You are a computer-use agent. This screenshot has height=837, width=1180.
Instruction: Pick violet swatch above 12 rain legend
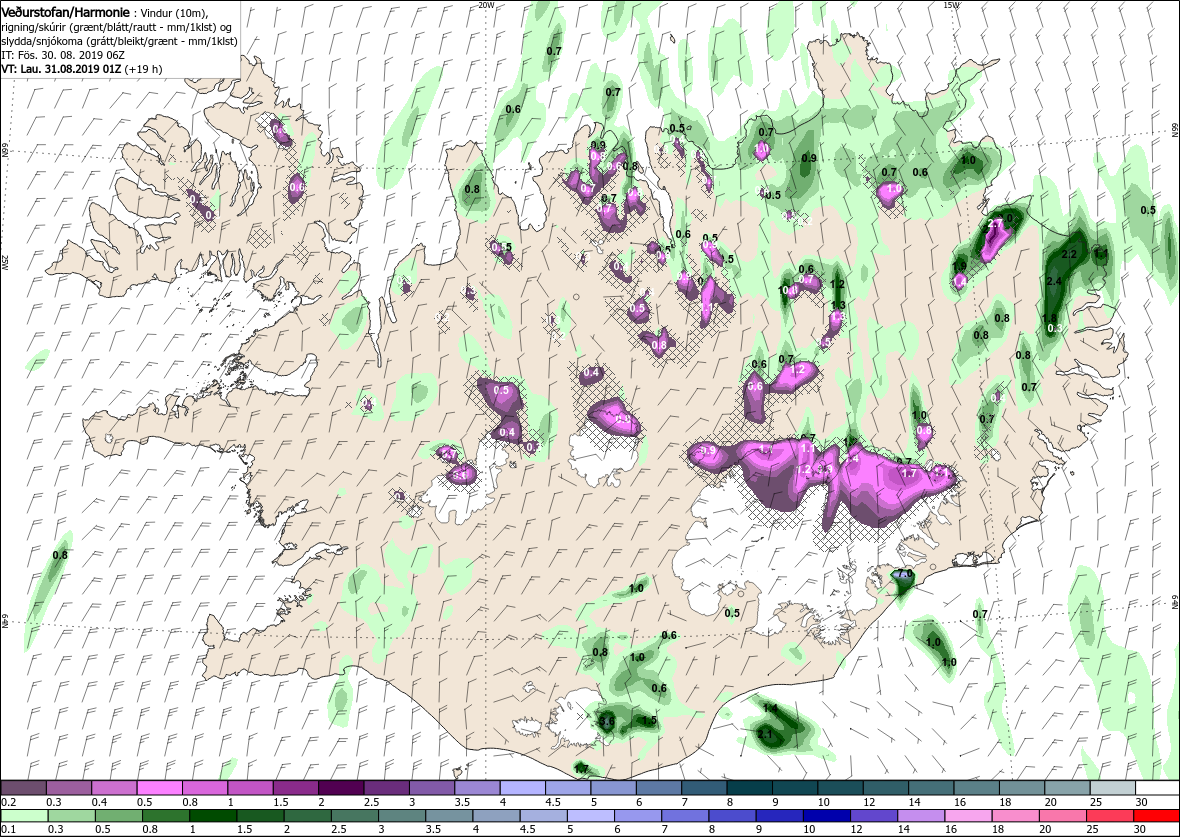[874, 816]
